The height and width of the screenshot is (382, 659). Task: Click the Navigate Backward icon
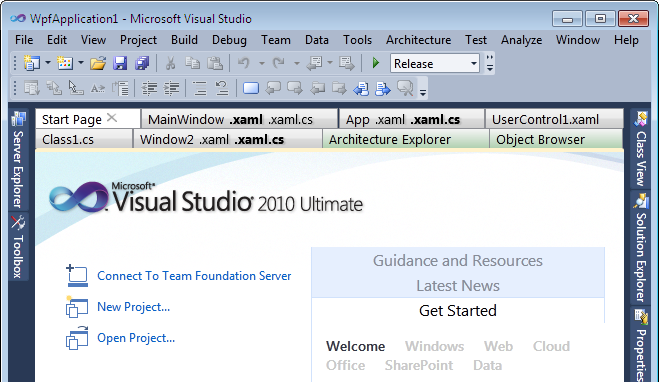pyautogui.click(x=314, y=63)
